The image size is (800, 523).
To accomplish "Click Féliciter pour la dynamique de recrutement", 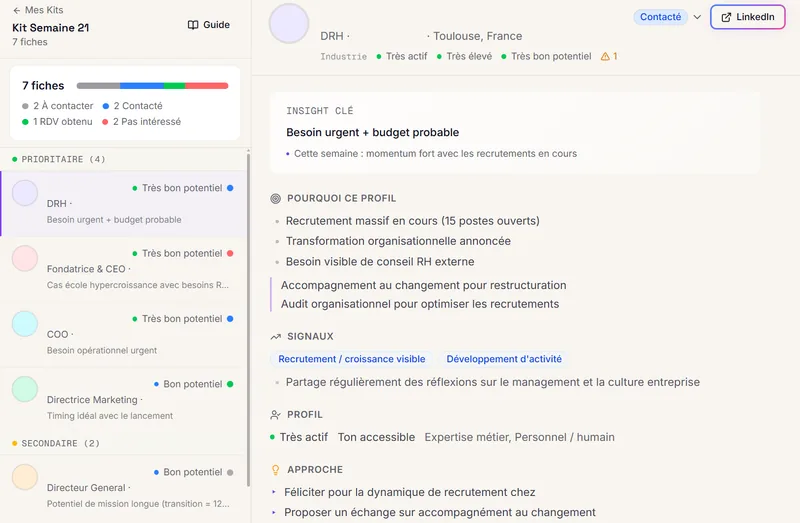I will [x=410, y=492].
